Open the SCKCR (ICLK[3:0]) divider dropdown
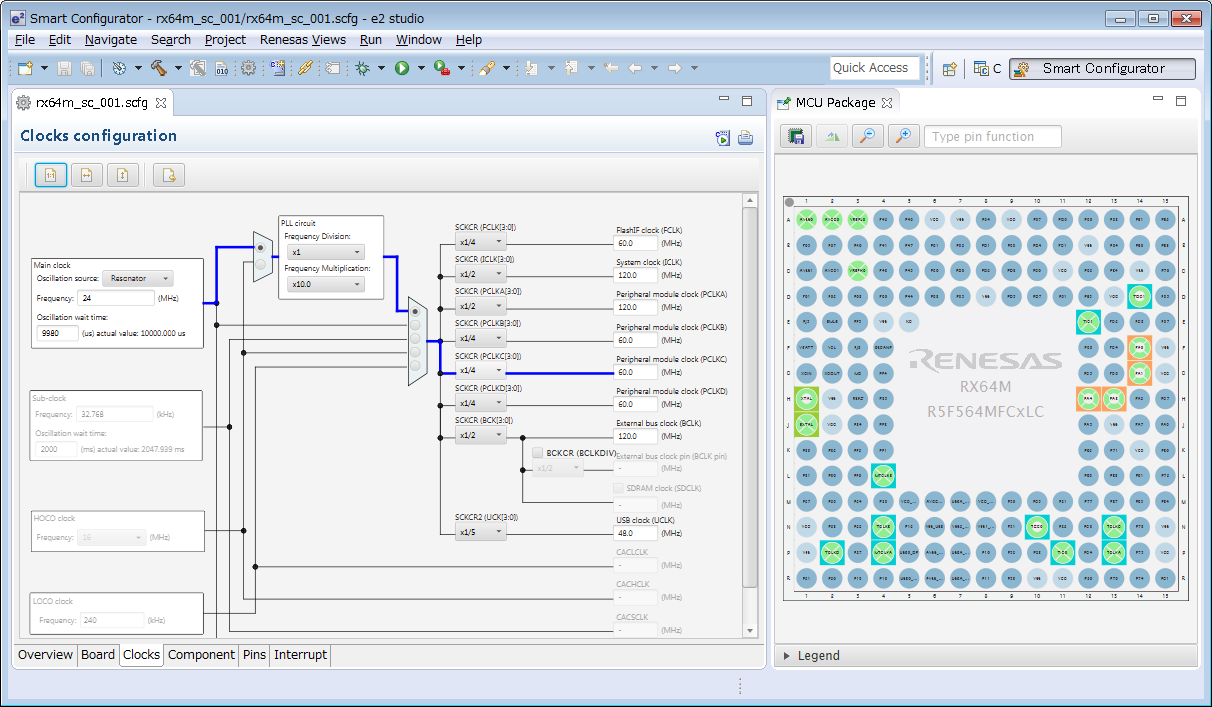This screenshot has height=707, width=1212. (481, 274)
